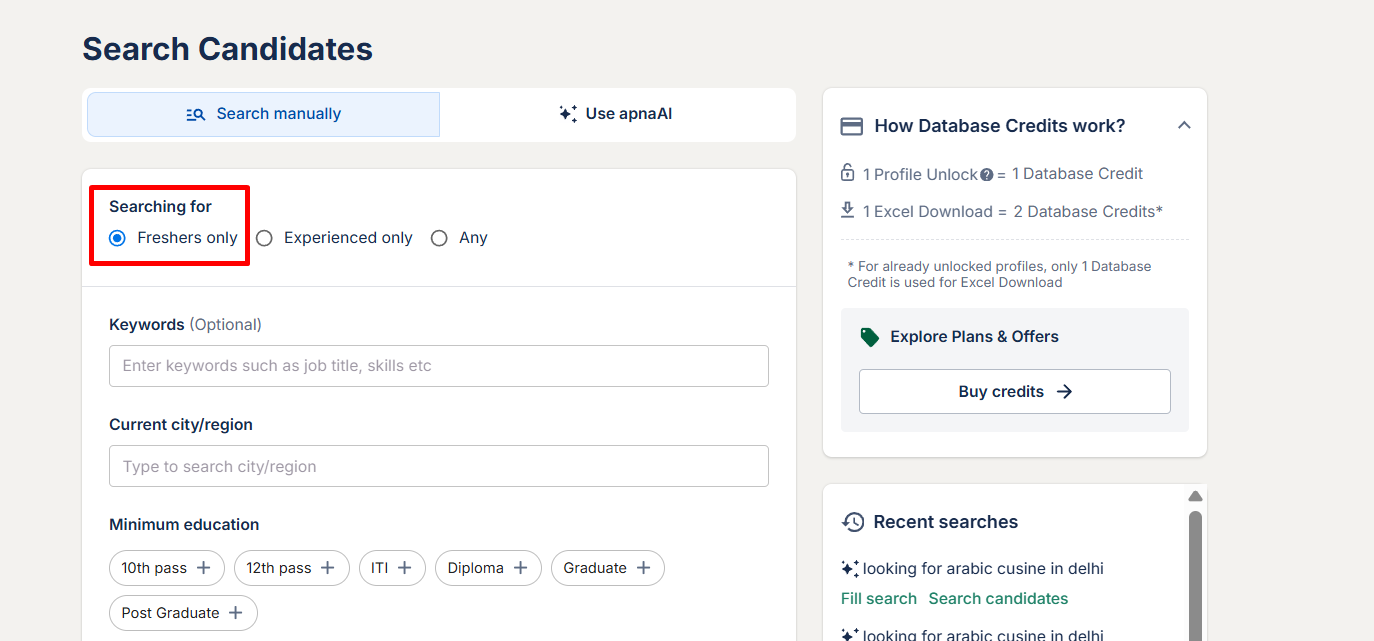
Task: Open the Fill search link
Action: 879,598
